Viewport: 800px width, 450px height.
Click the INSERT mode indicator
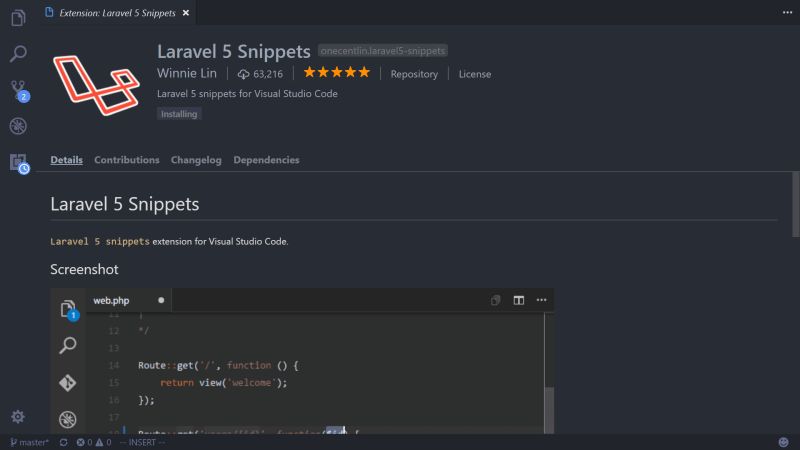142,442
